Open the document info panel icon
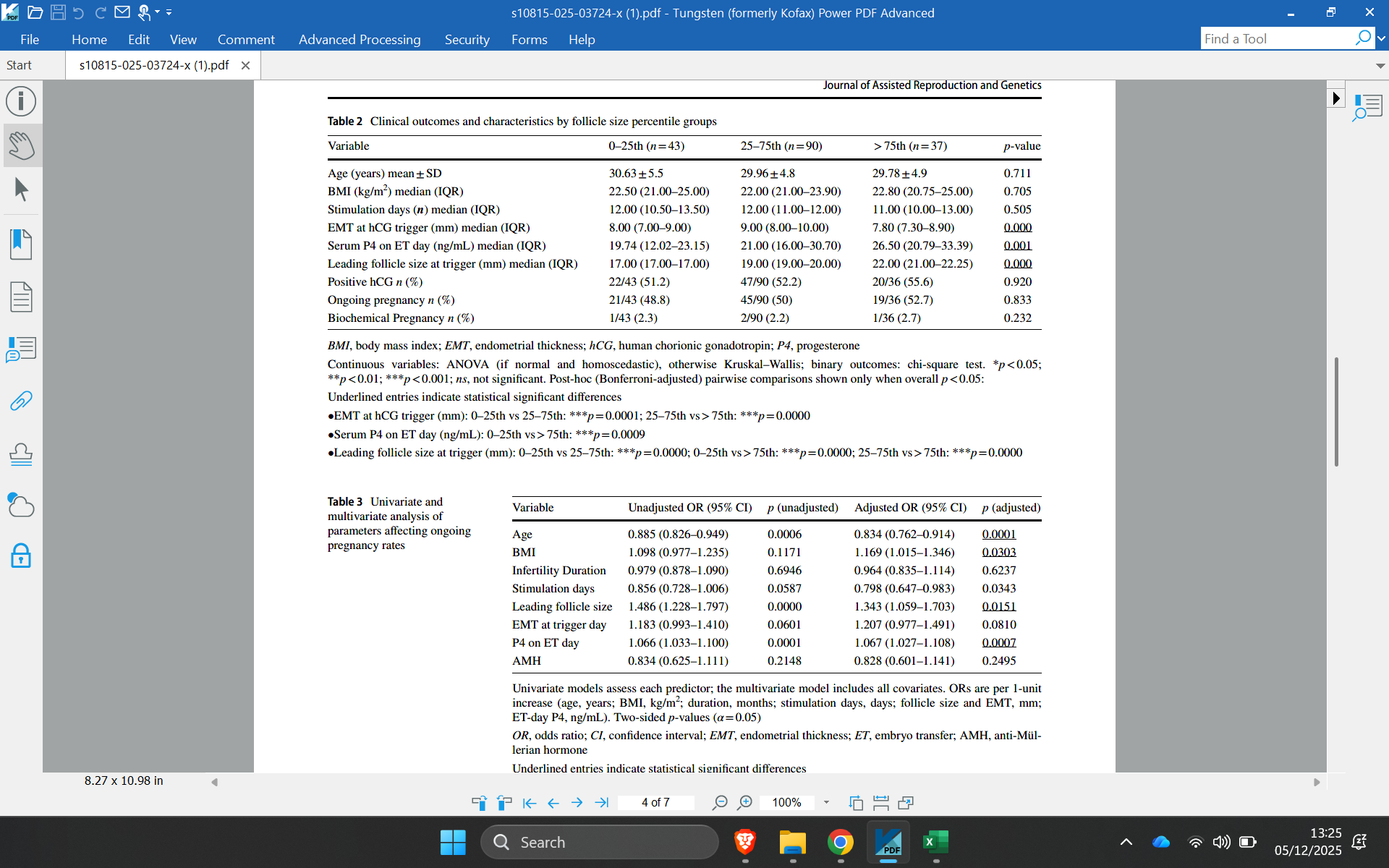This screenshot has width=1389, height=868. point(21,101)
